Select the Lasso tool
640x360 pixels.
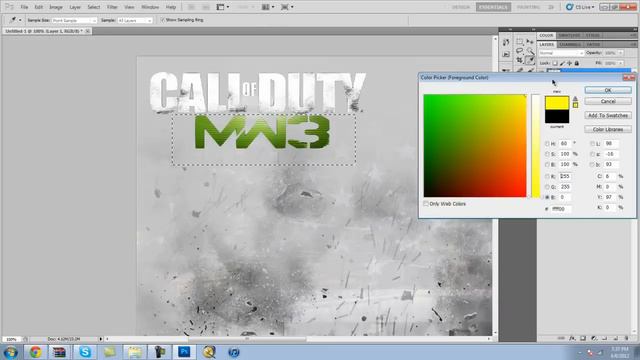[x=520, y=51]
